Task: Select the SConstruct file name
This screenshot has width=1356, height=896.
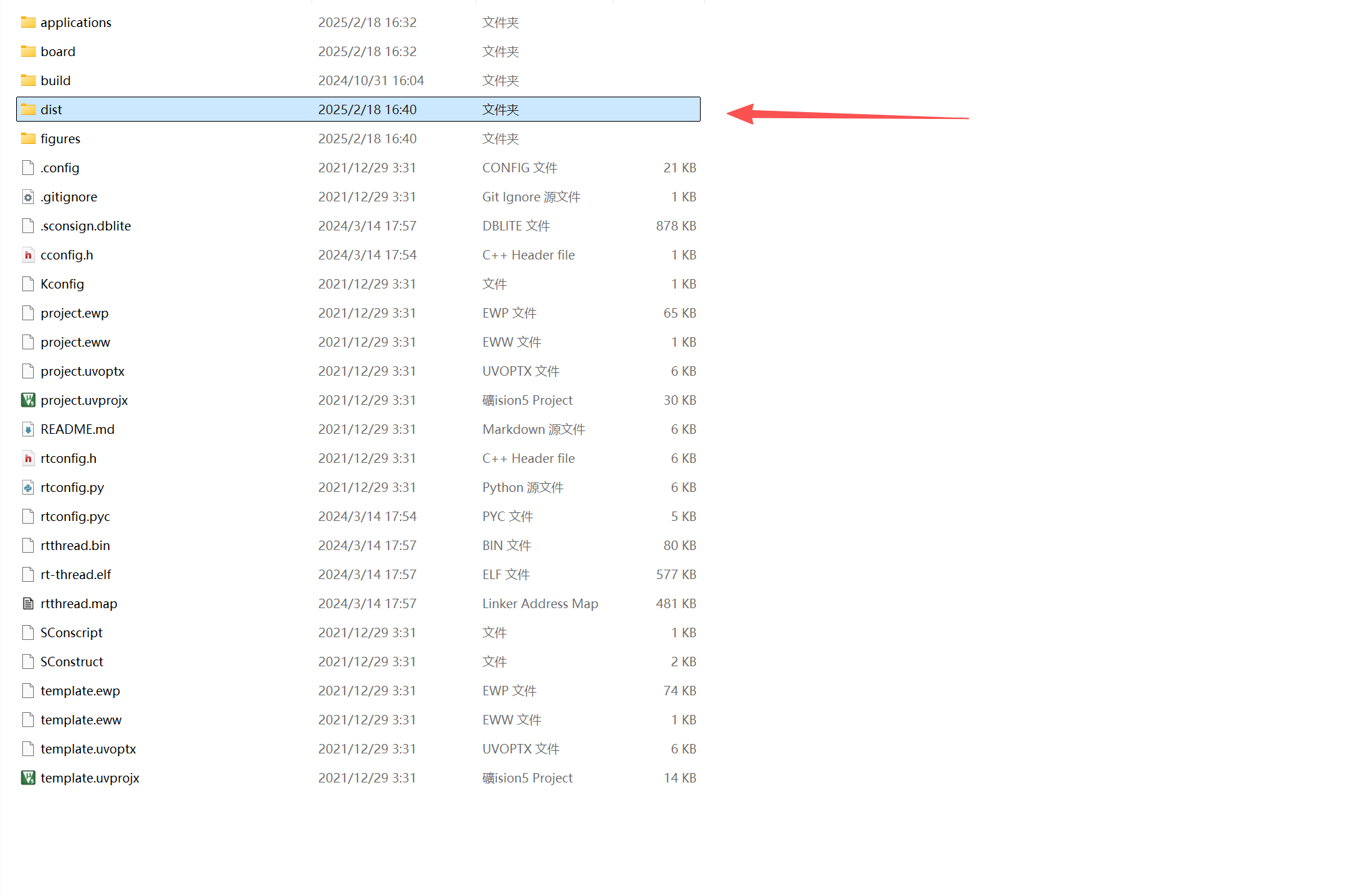Action: point(72,662)
